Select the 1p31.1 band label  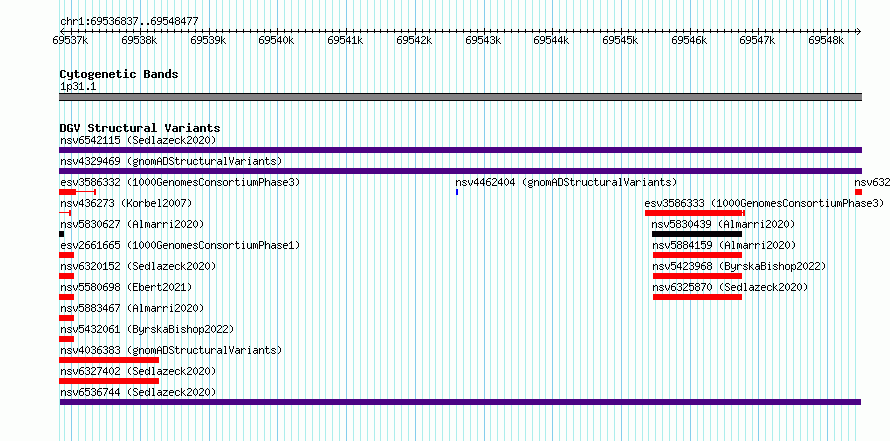[79, 87]
